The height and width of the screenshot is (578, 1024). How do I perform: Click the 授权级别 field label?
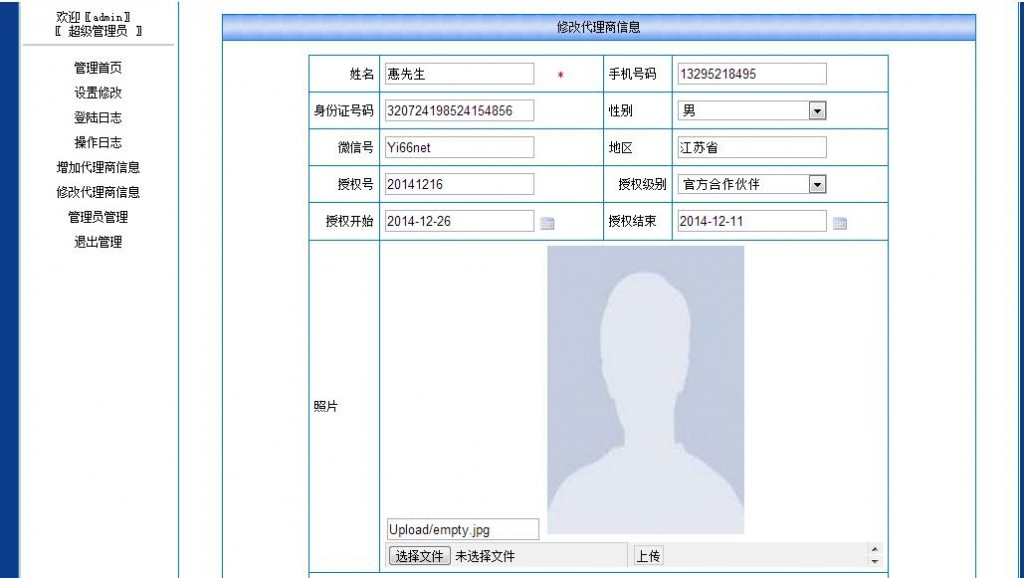(642, 184)
